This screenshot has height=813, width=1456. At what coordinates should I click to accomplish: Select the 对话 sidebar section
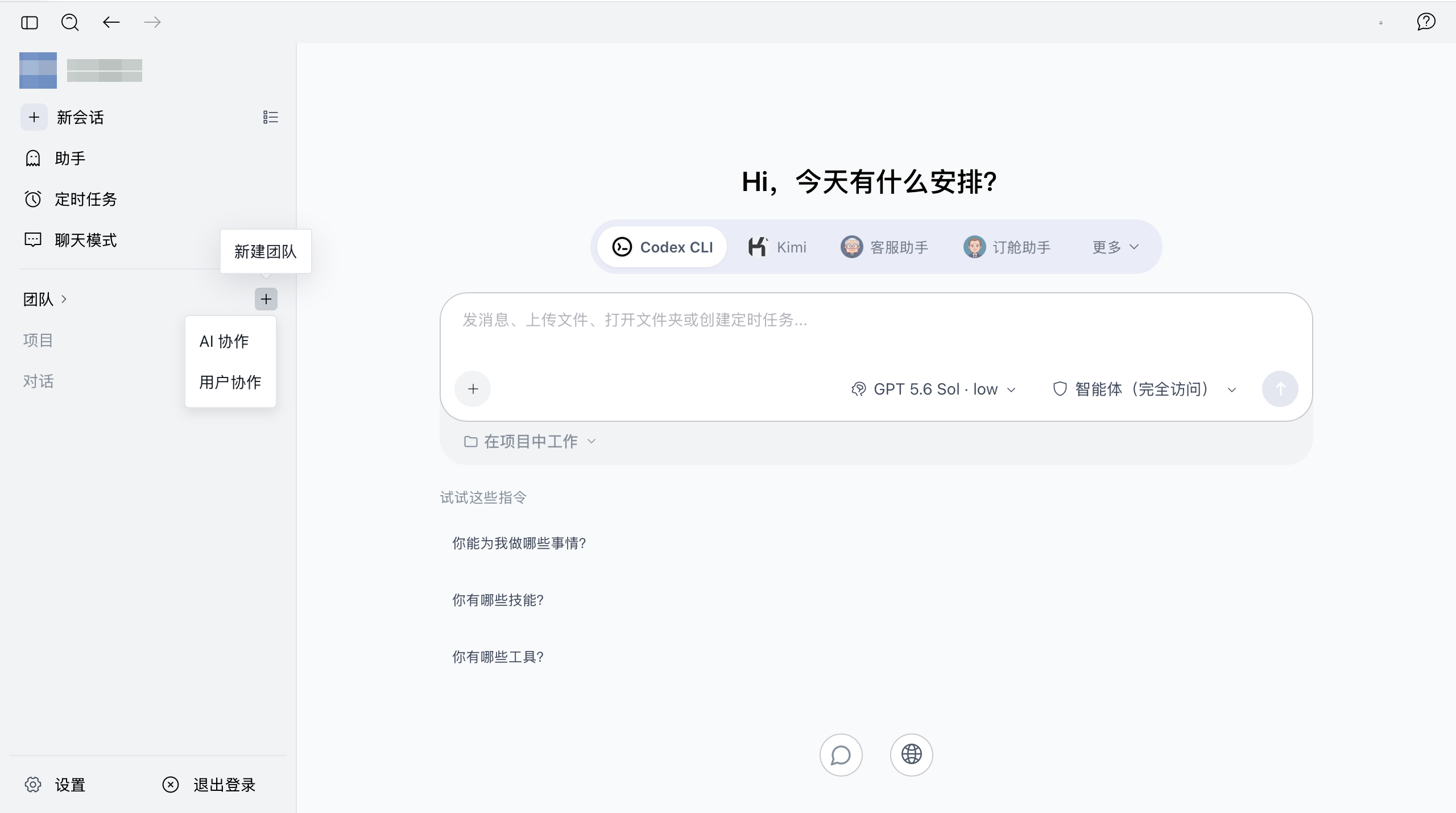(38, 381)
